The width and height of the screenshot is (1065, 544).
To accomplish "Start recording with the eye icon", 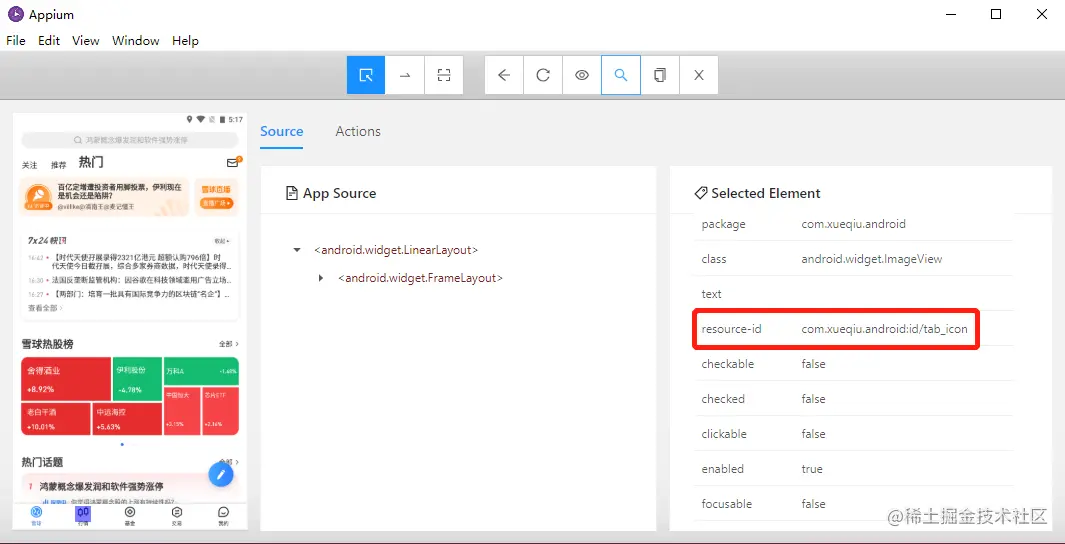I will [x=581, y=75].
